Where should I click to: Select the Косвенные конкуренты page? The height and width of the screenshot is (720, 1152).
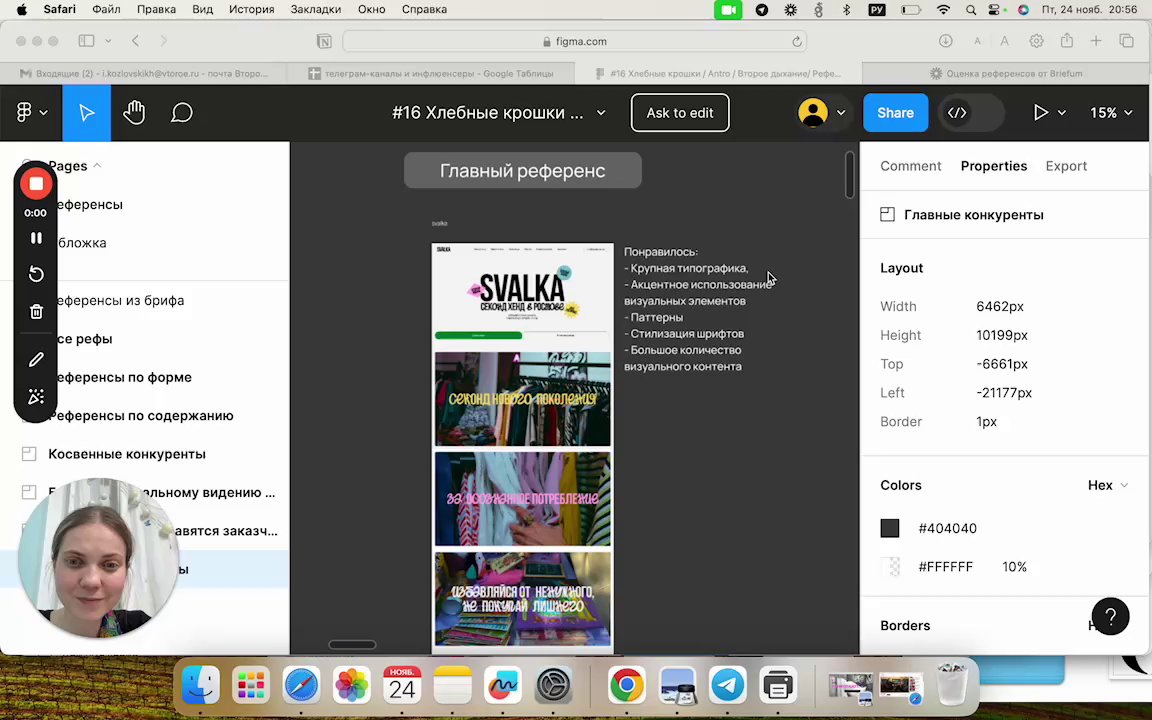(127, 454)
